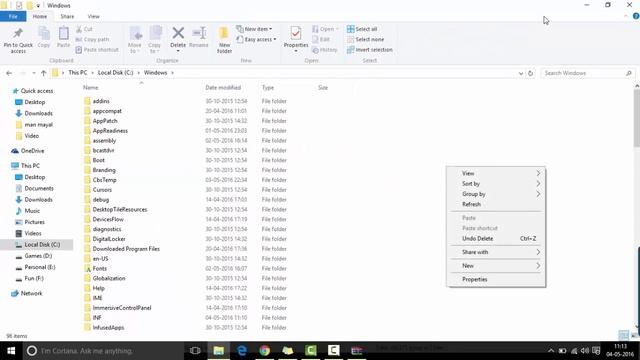This screenshot has height=360, width=640.
Task: Choose Properties from context menu
Action: click(496, 279)
